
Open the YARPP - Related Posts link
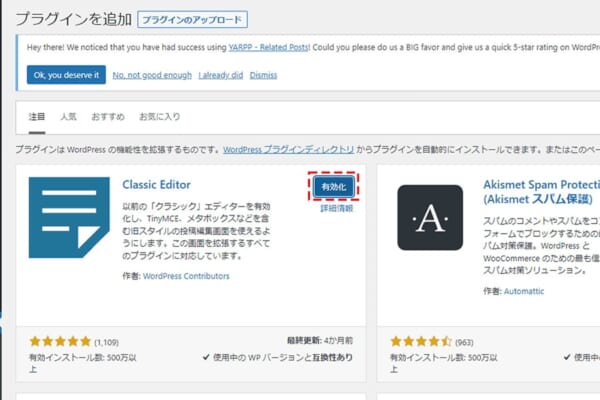tap(269, 47)
